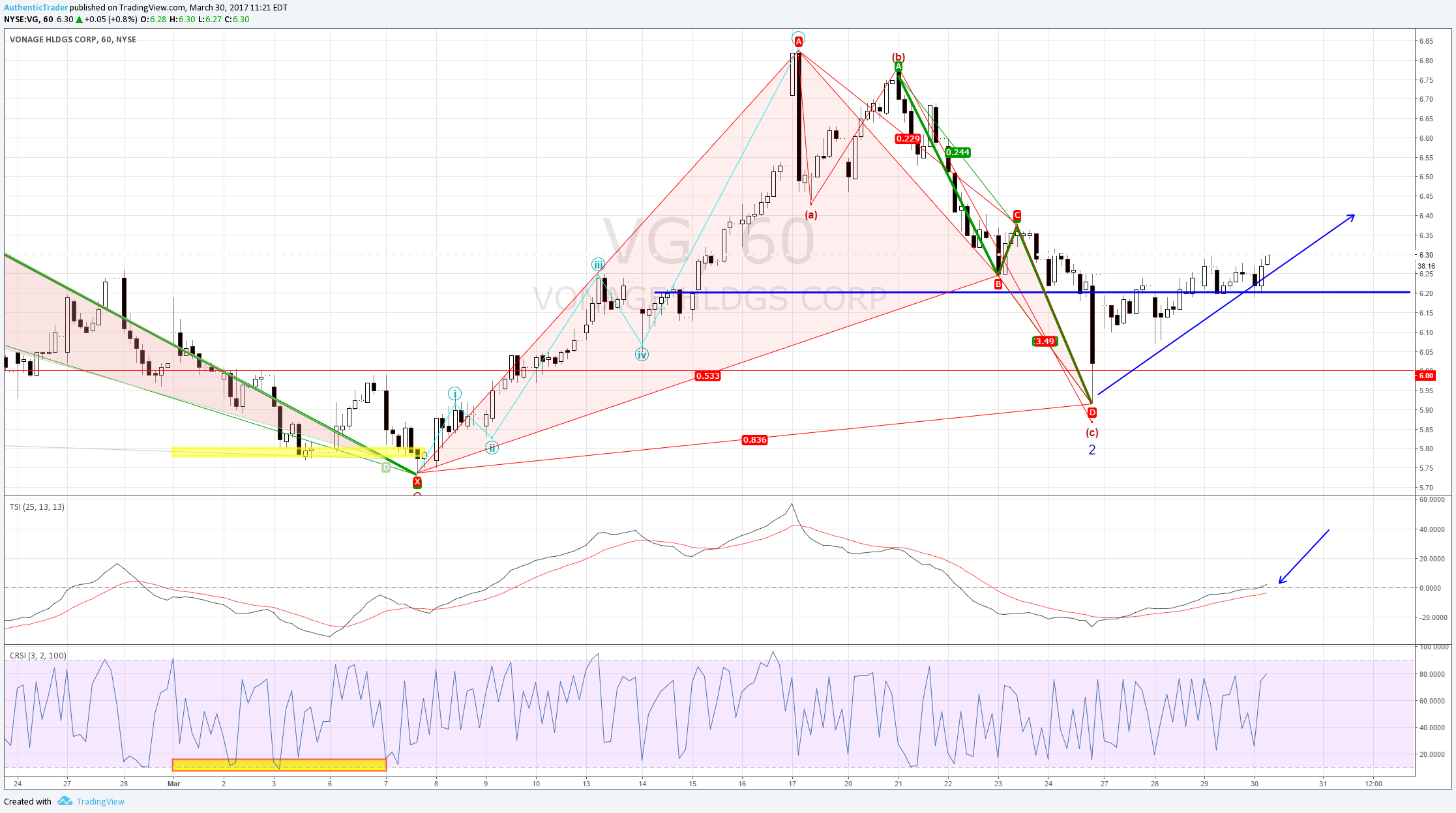Click the TradingView link at the bottom

(x=100, y=801)
